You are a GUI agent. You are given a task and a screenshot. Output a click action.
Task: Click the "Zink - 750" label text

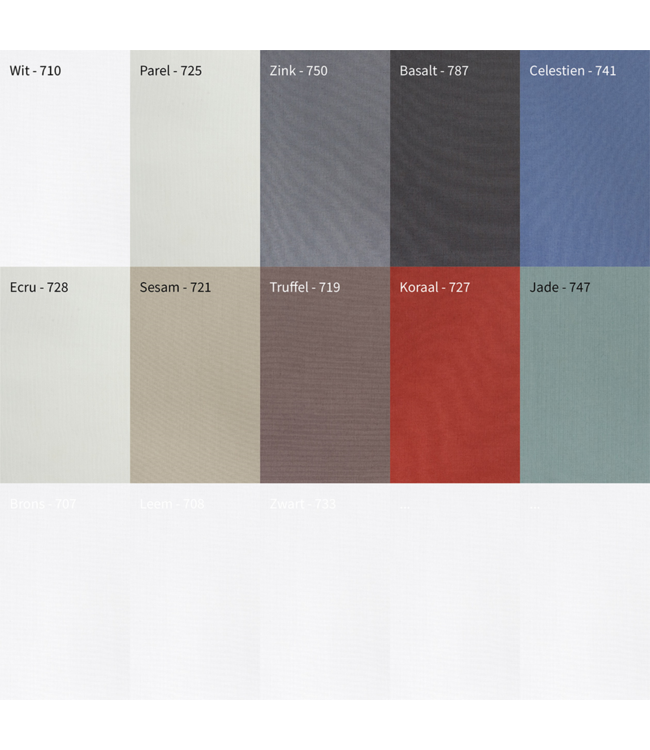(x=299, y=70)
